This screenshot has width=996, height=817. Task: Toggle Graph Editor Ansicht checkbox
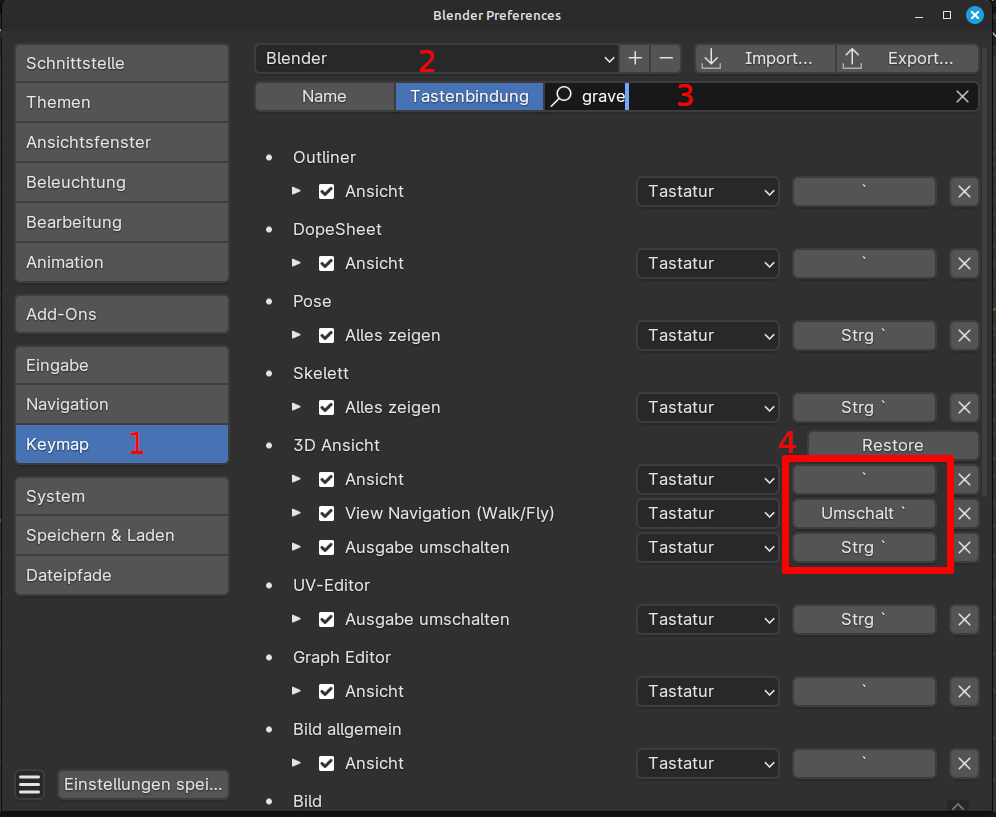tap(326, 691)
